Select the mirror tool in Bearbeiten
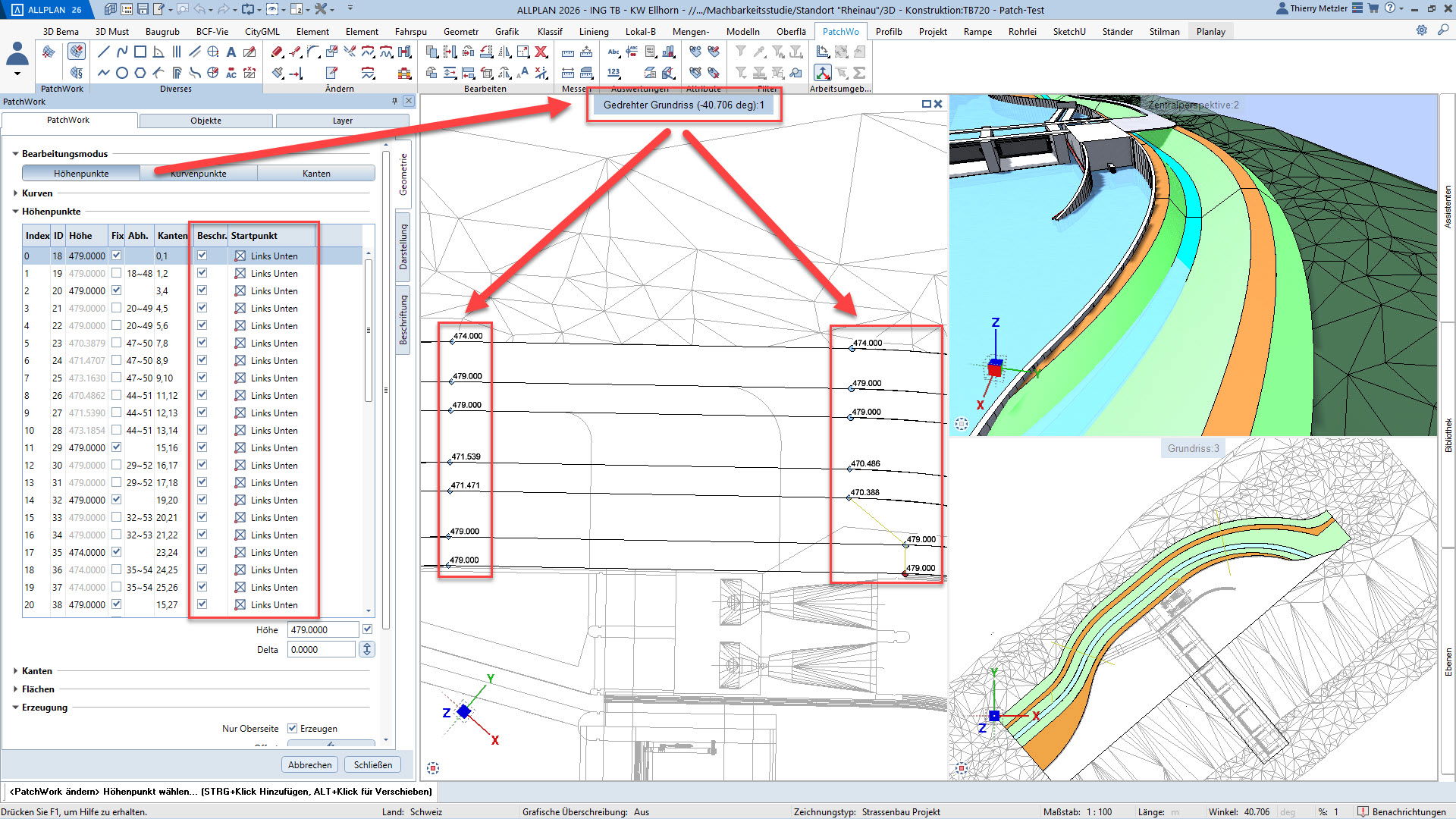Viewport: 1456px width, 819px height. [x=504, y=52]
